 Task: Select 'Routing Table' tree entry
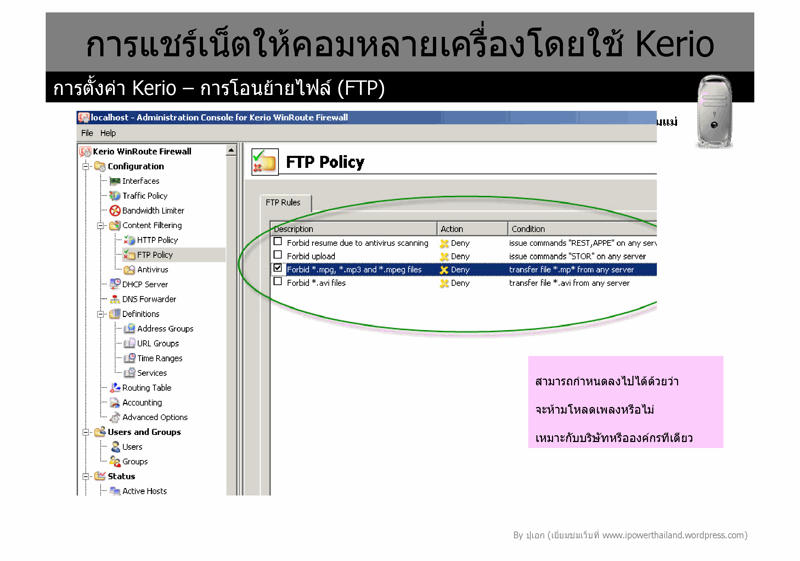147,388
